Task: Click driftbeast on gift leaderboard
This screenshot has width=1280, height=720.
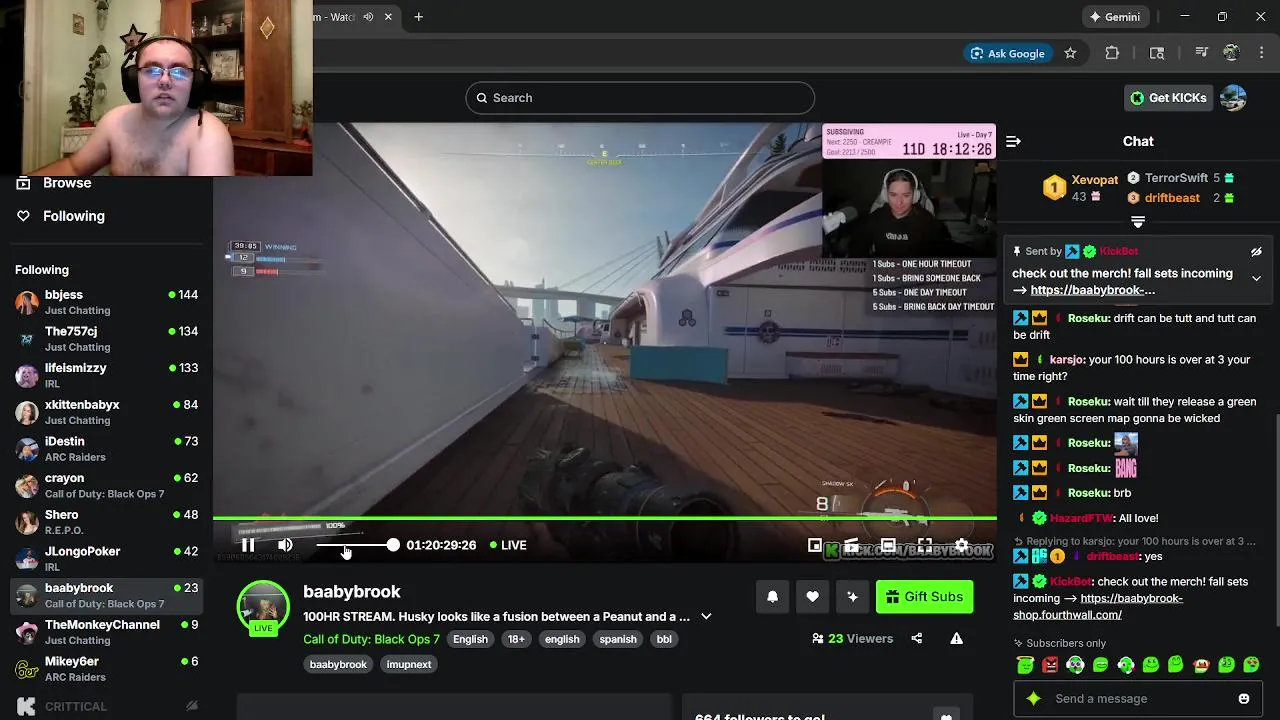Action: (1172, 198)
